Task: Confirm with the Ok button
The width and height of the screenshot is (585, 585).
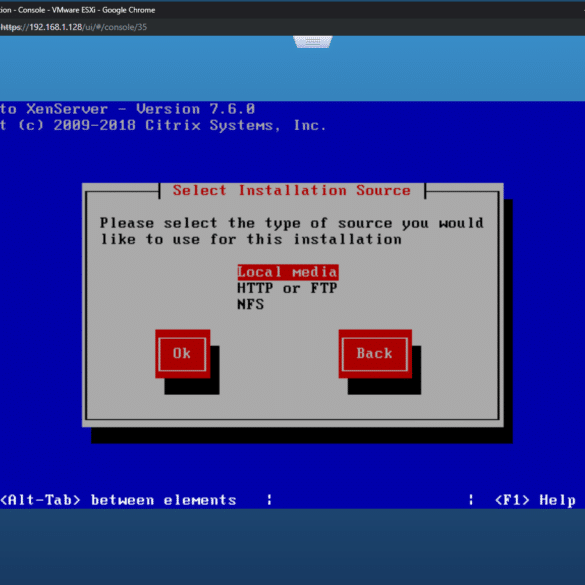Action: pos(182,354)
